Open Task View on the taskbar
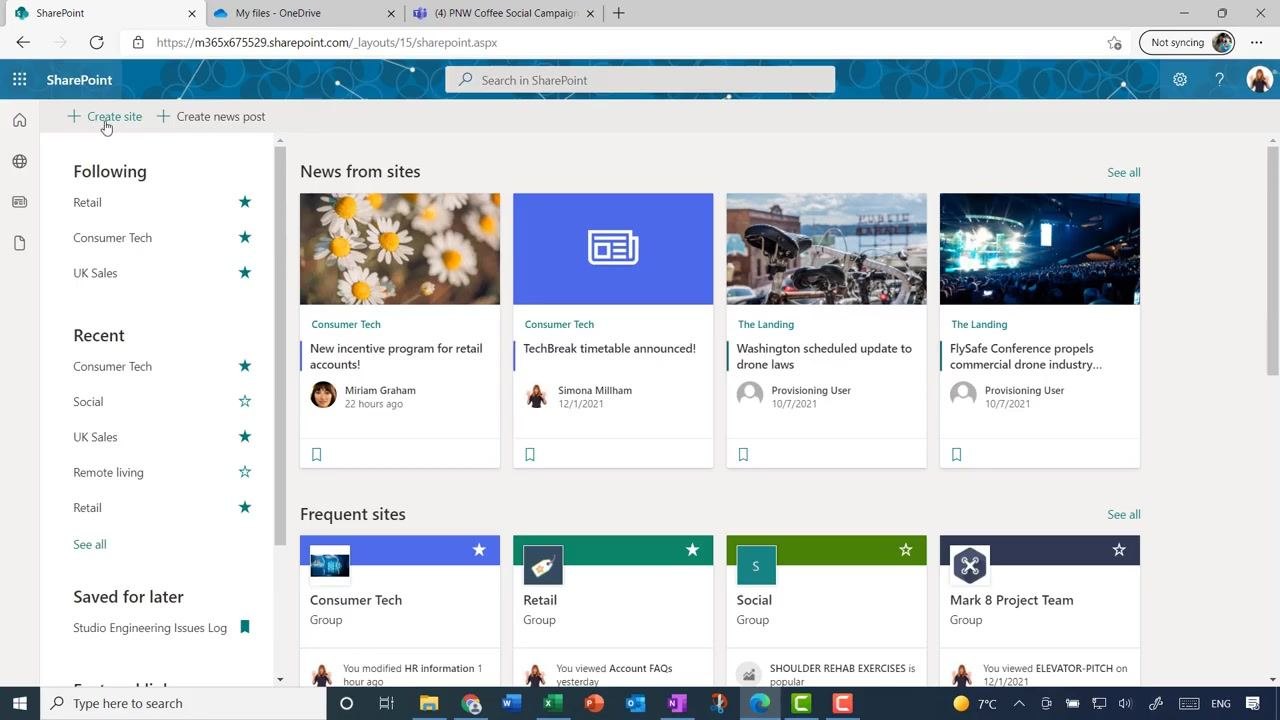 tap(386, 703)
